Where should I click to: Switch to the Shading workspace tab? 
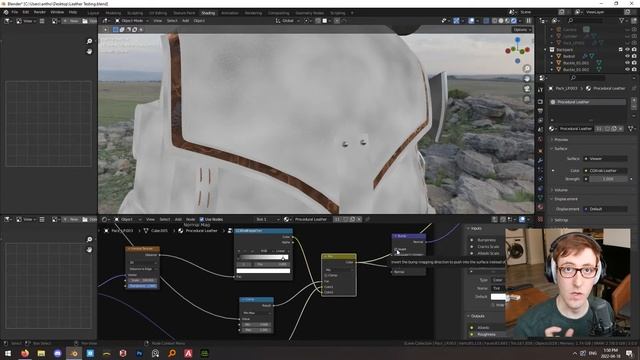click(208, 13)
